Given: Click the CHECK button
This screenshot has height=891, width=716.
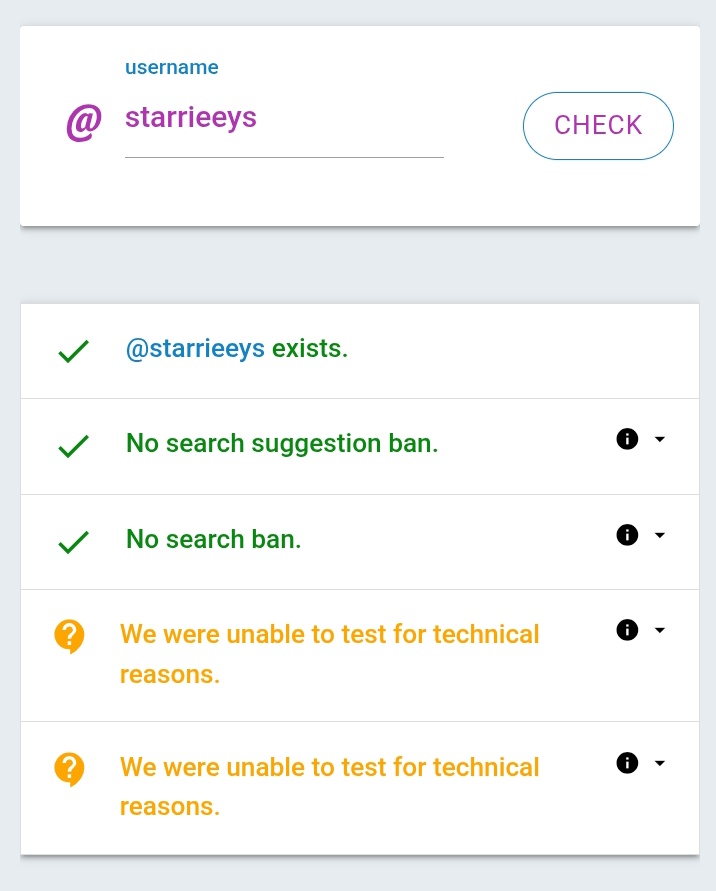Looking at the screenshot, I should click(598, 126).
